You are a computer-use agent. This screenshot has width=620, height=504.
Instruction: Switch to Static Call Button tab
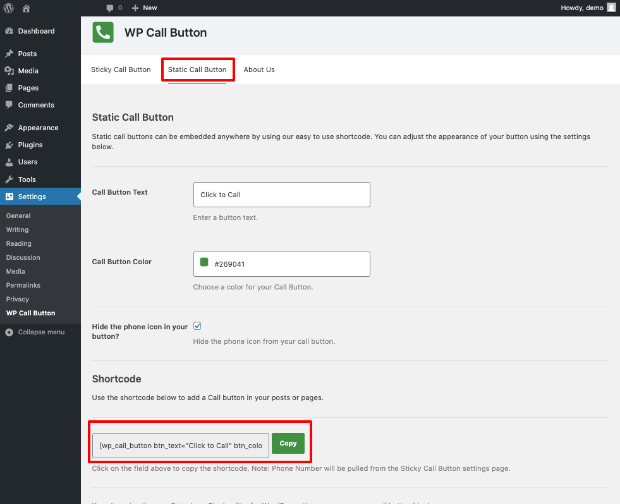(x=197, y=70)
